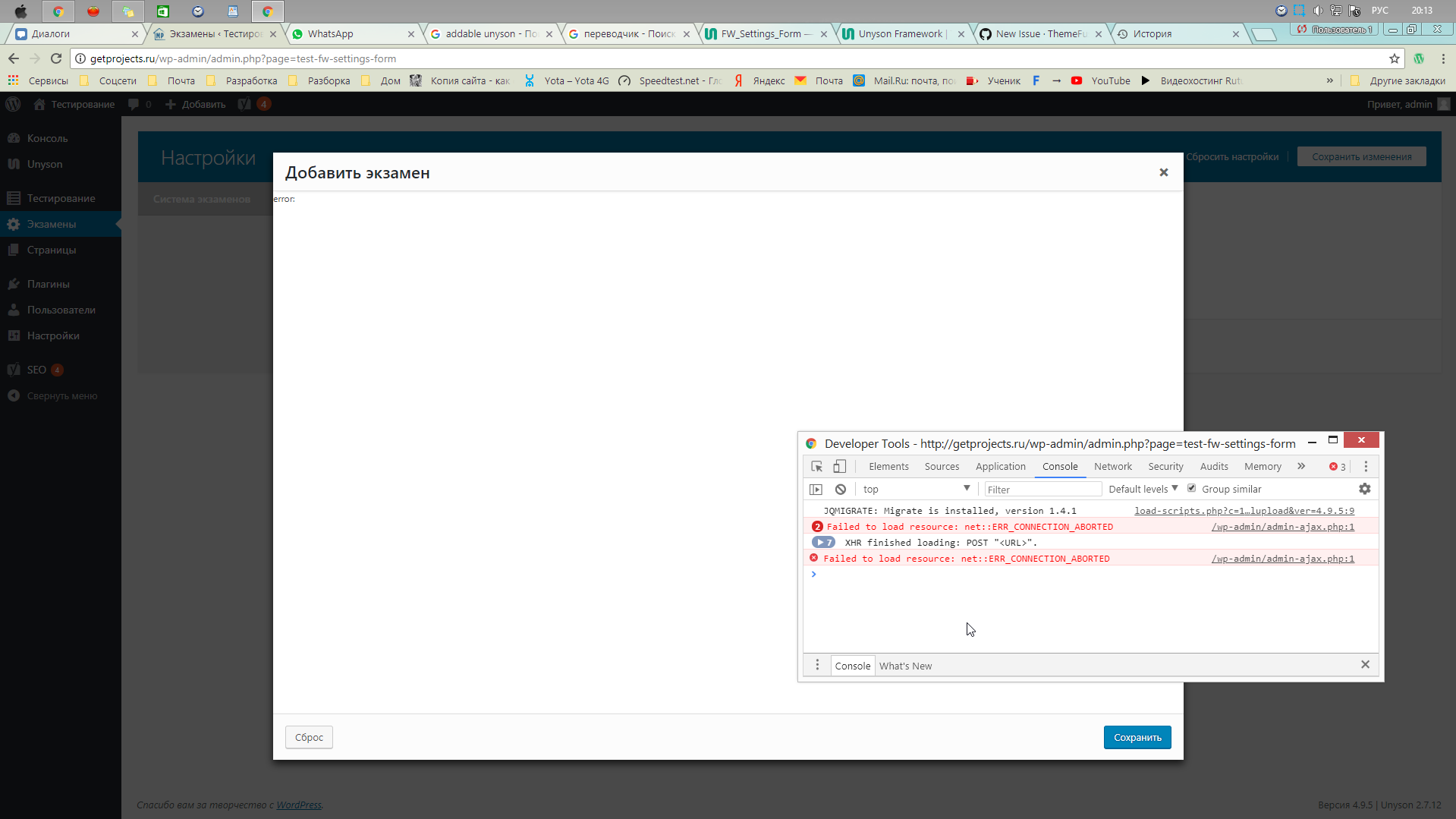
Task: Click the DevTools inspect element picker icon
Action: (x=816, y=467)
